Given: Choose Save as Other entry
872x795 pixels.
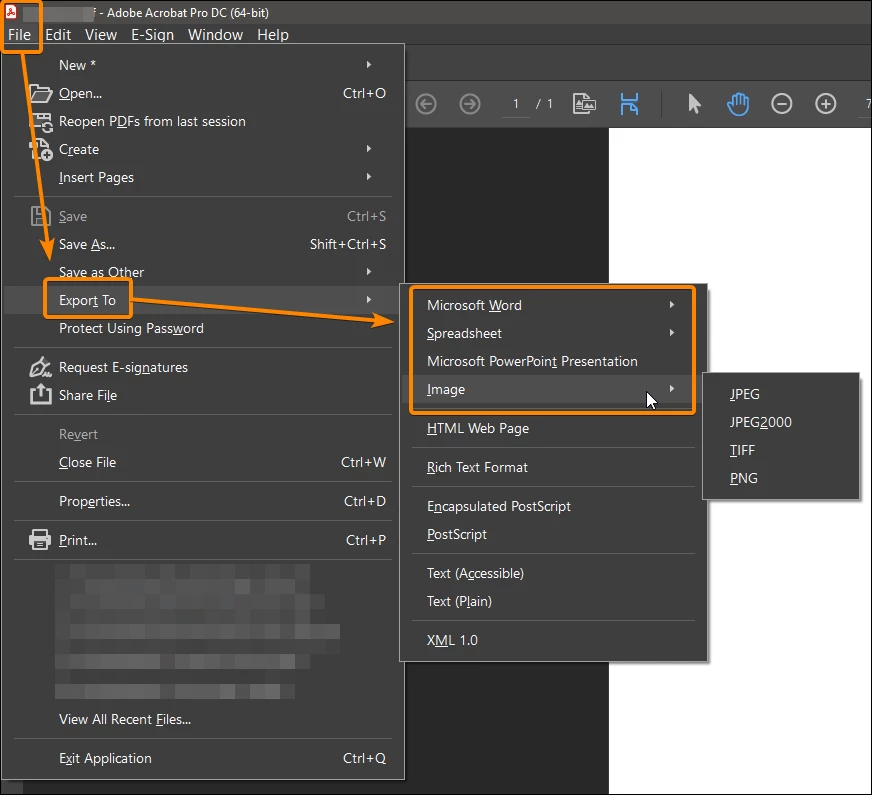Looking at the screenshot, I should point(204,272).
